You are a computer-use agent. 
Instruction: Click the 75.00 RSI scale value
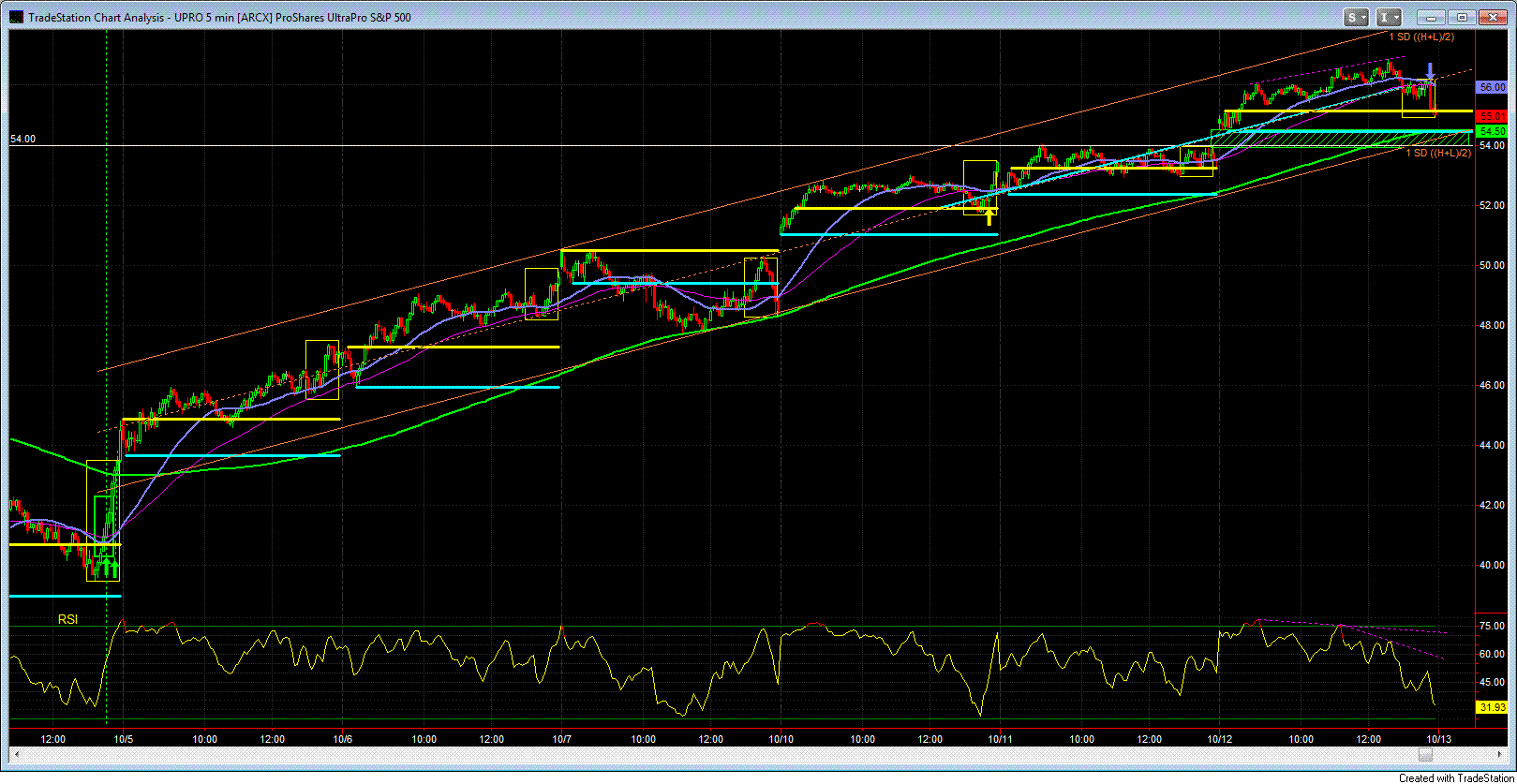coord(1491,626)
